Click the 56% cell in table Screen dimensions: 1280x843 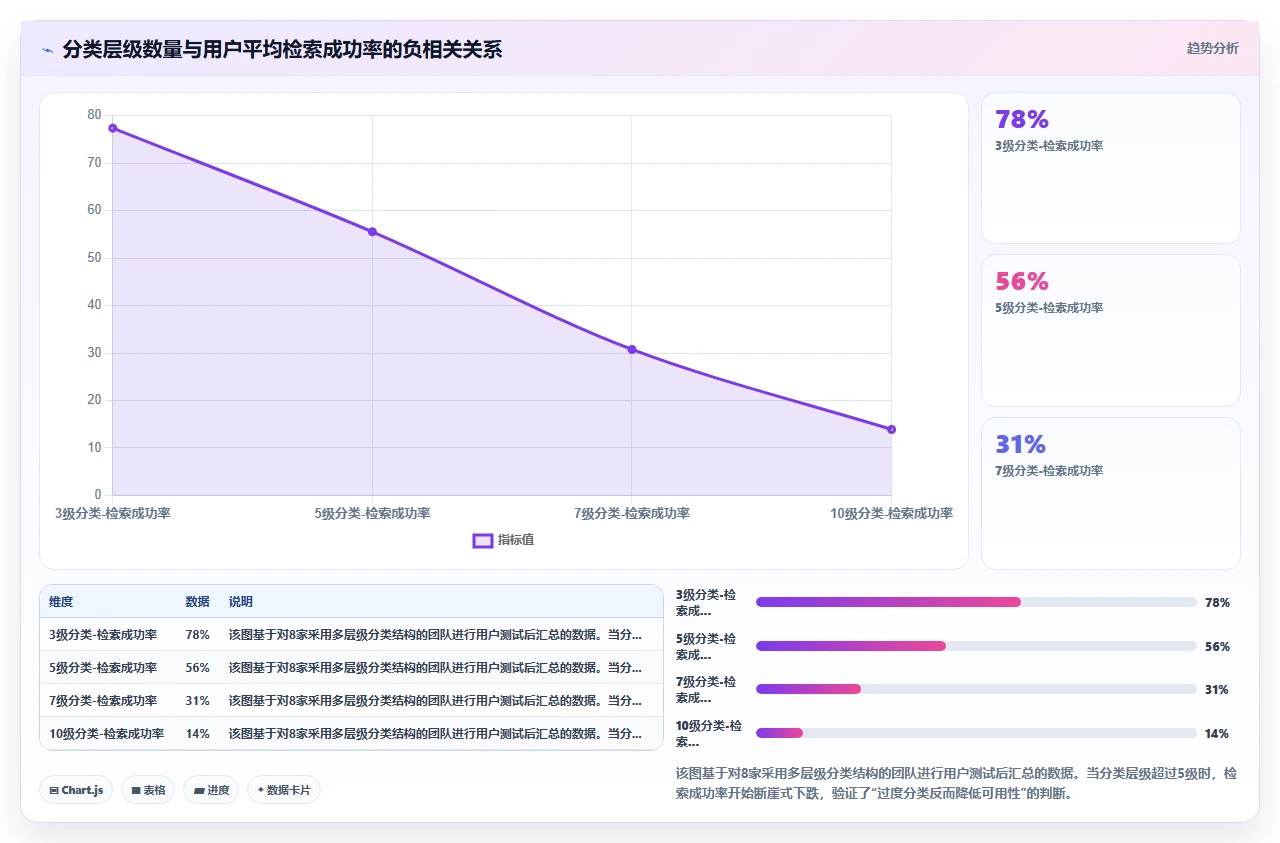coord(197,667)
